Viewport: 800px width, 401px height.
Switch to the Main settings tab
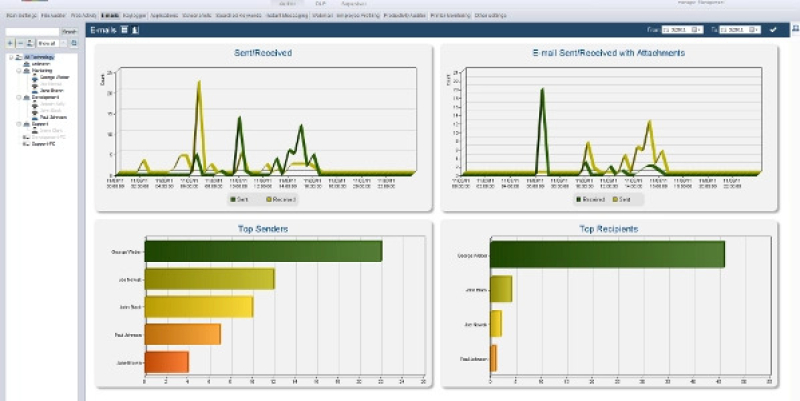click(21, 15)
